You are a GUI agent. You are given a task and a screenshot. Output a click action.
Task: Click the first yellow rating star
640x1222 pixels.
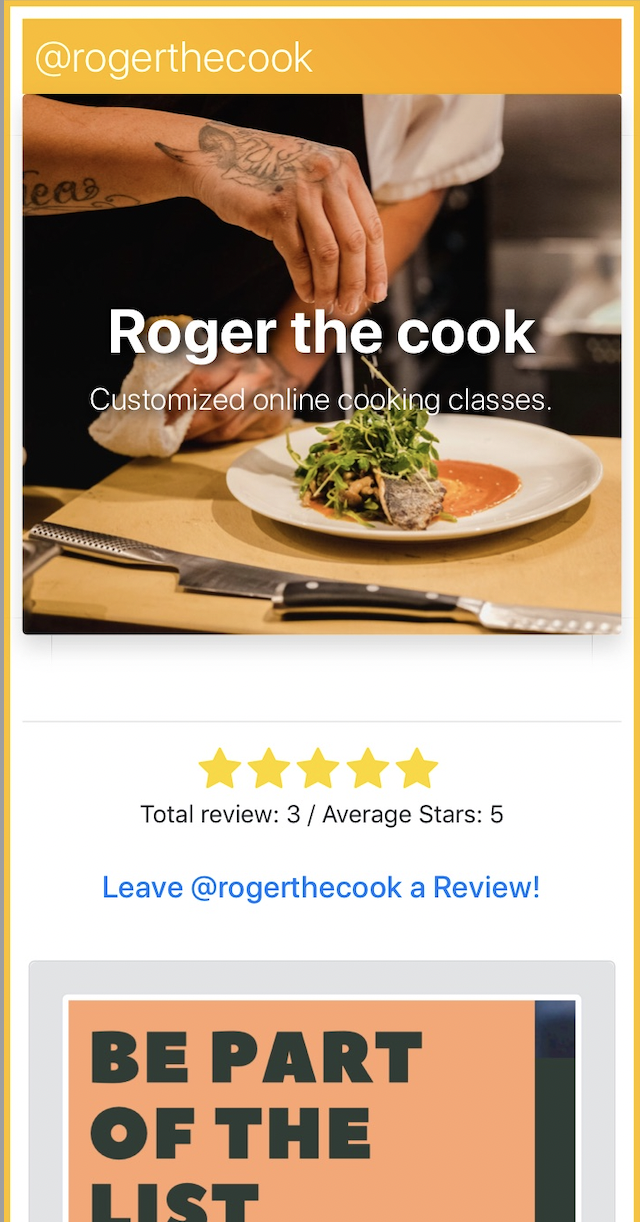pyautogui.click(x=220, y=768)
